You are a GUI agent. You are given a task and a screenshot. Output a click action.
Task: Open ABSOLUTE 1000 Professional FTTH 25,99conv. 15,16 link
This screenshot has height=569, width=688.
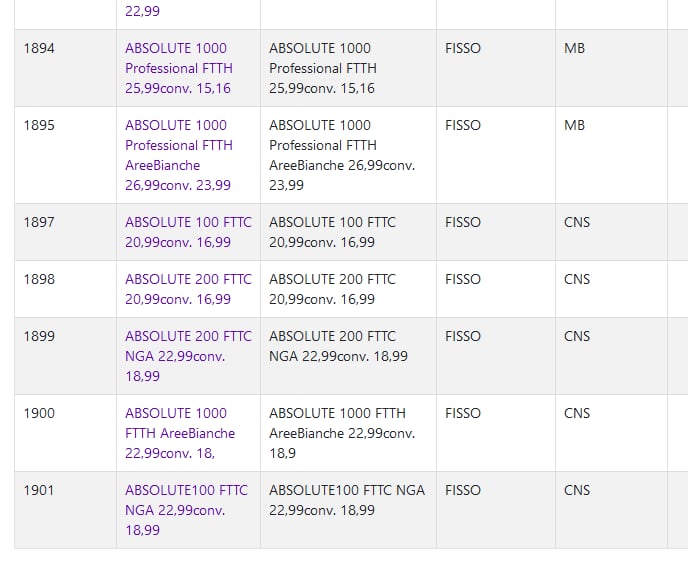[x=179, y=68]
